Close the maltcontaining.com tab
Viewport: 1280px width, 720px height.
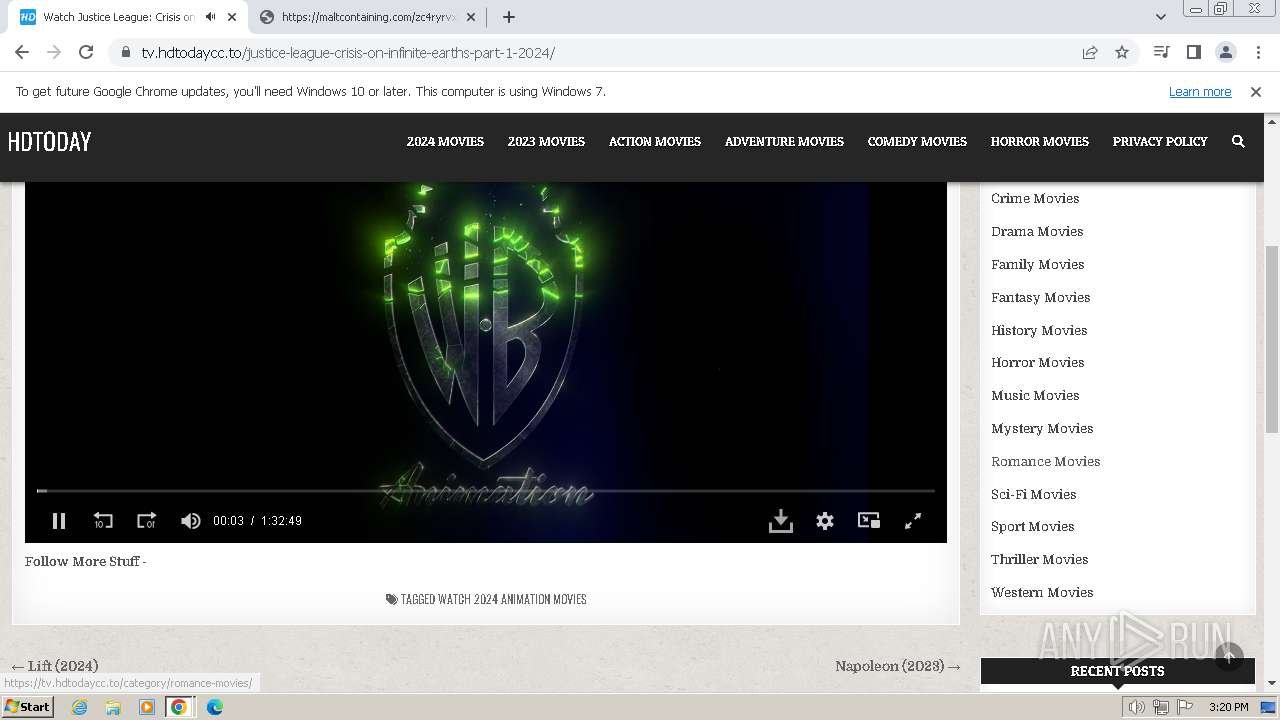click(x=471, y=17)
